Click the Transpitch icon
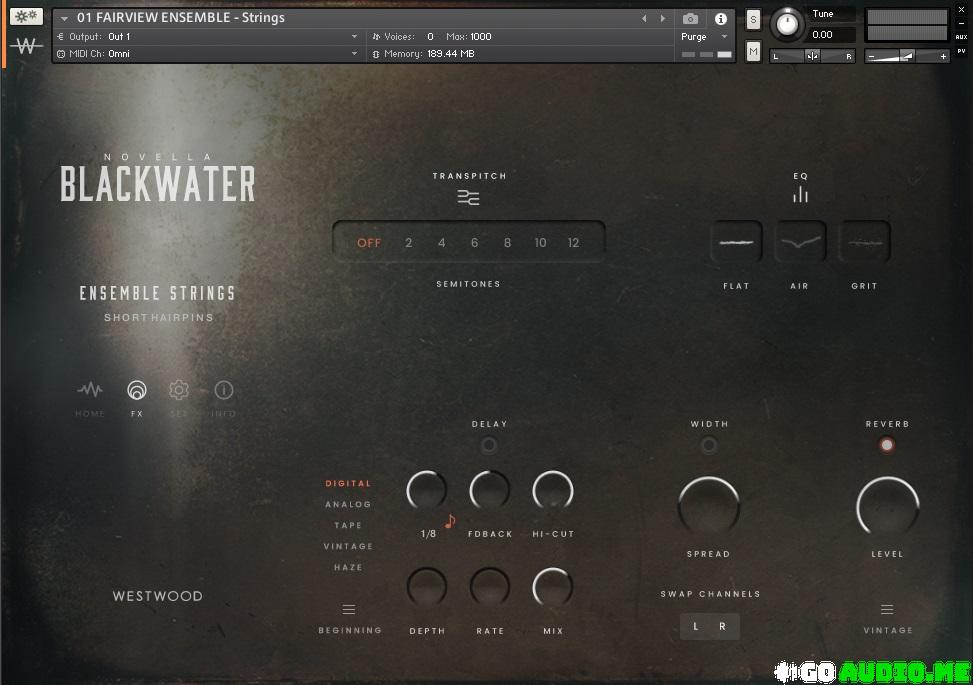Screen dimensions: 973x685 click(x=469, y=197)
